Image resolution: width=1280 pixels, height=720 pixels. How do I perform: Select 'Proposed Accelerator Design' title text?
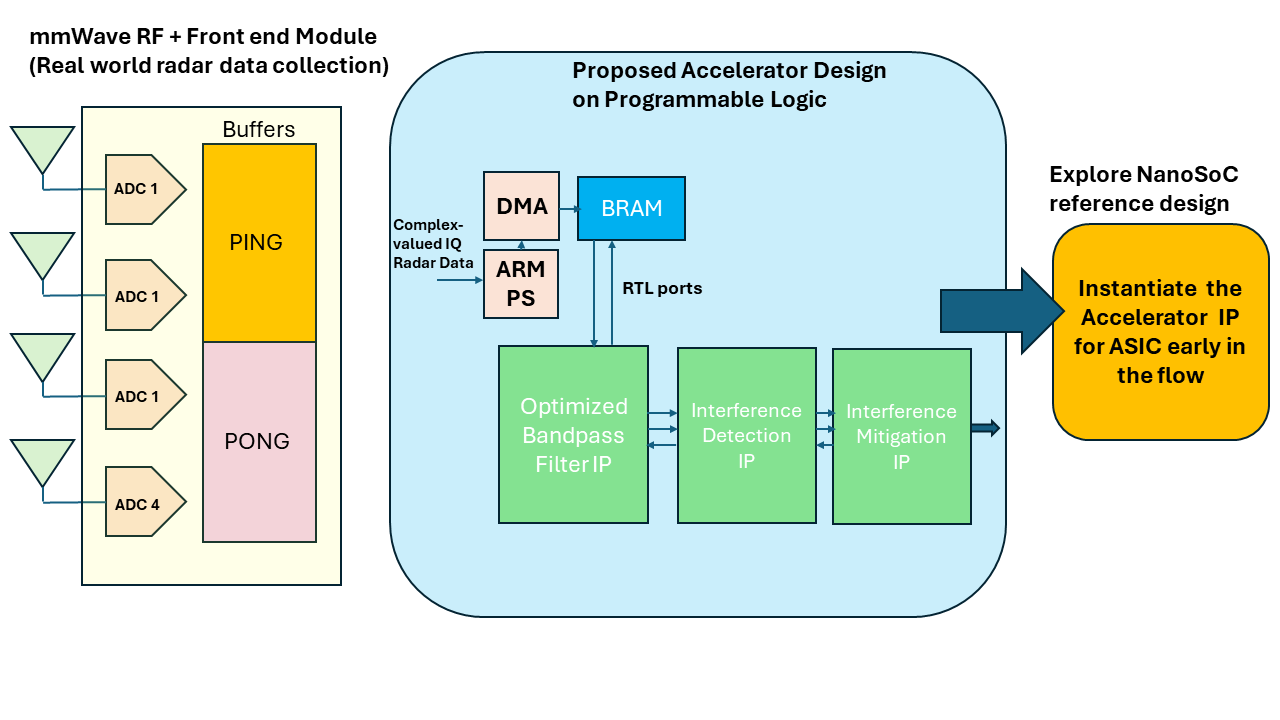click(729, 71)
